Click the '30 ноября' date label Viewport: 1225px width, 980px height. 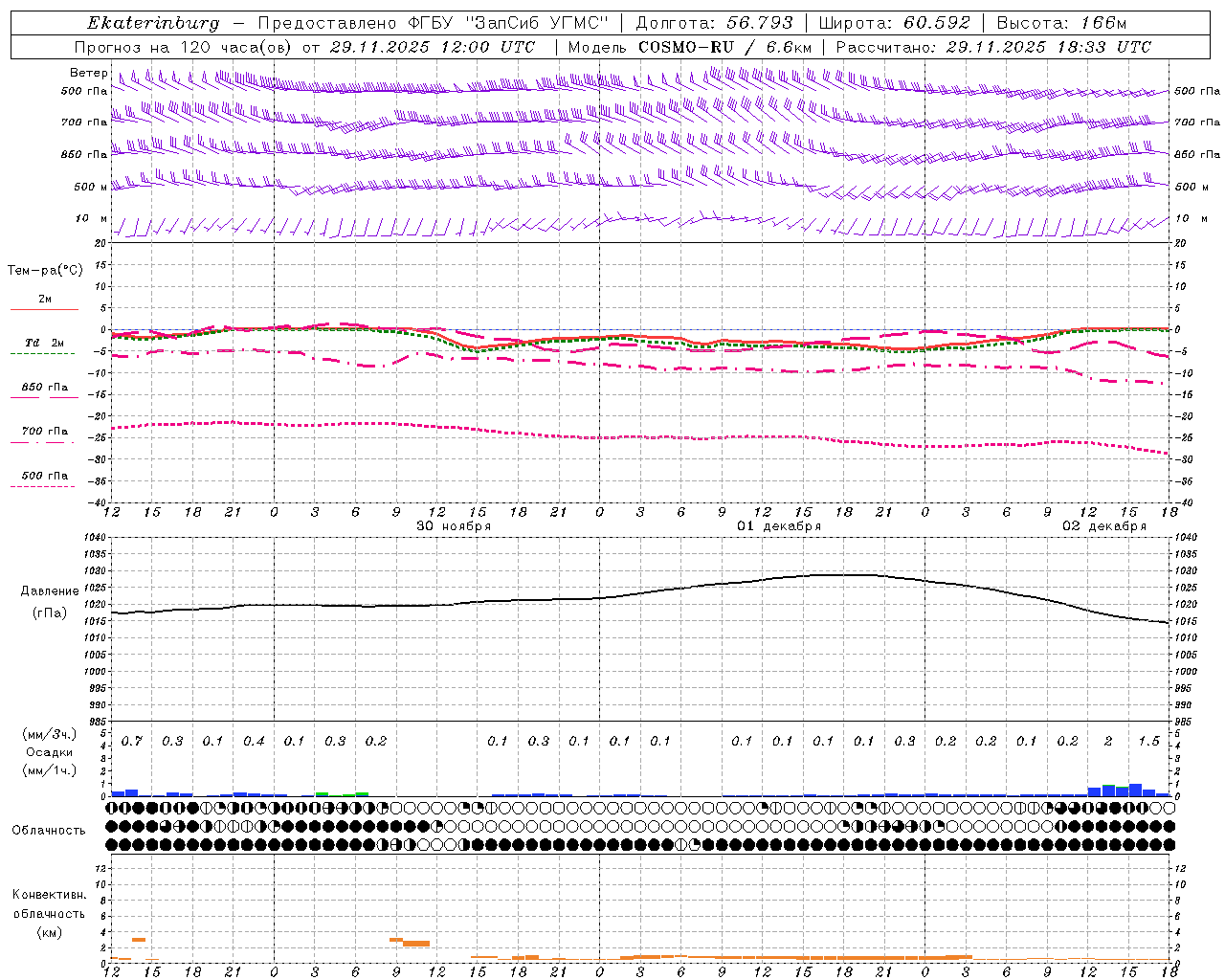(454, 526)
